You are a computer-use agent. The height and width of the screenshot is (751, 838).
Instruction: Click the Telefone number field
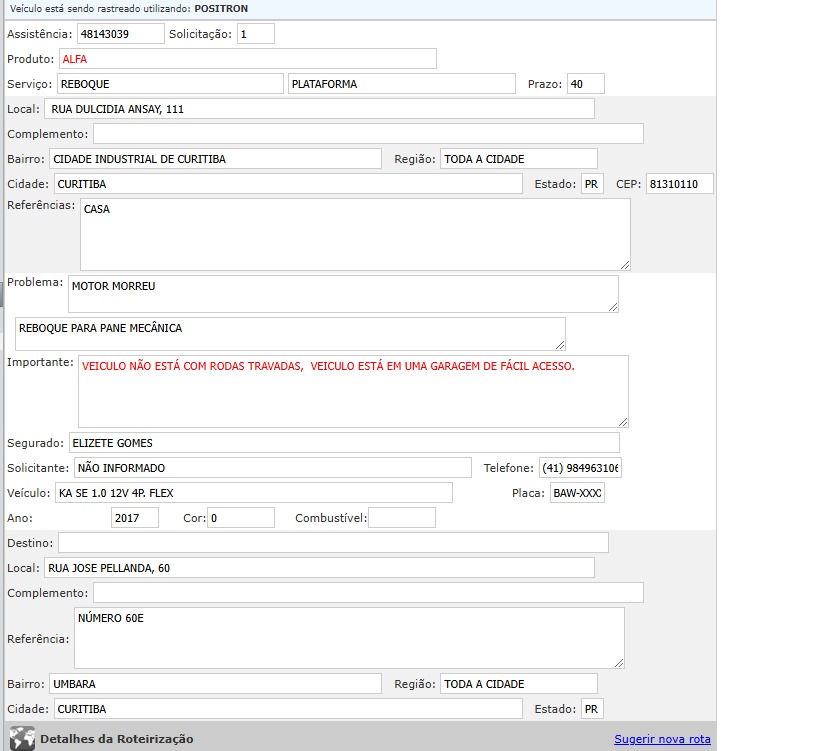coord(579,468)
